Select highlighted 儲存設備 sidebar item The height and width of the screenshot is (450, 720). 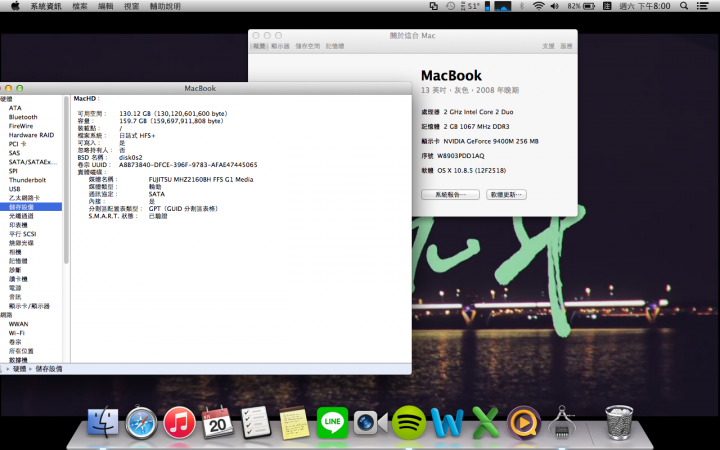(31, 207)
